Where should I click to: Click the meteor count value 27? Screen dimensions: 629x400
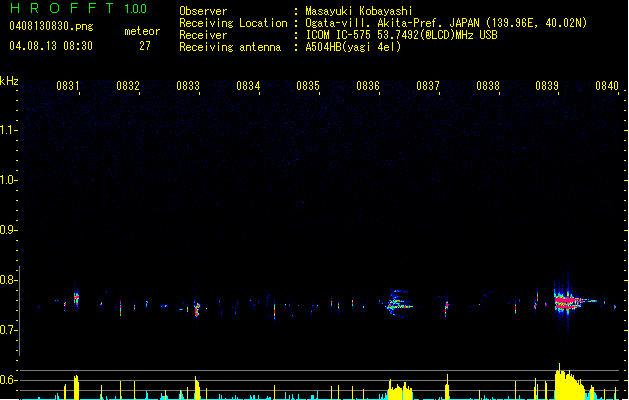point(145,46)
